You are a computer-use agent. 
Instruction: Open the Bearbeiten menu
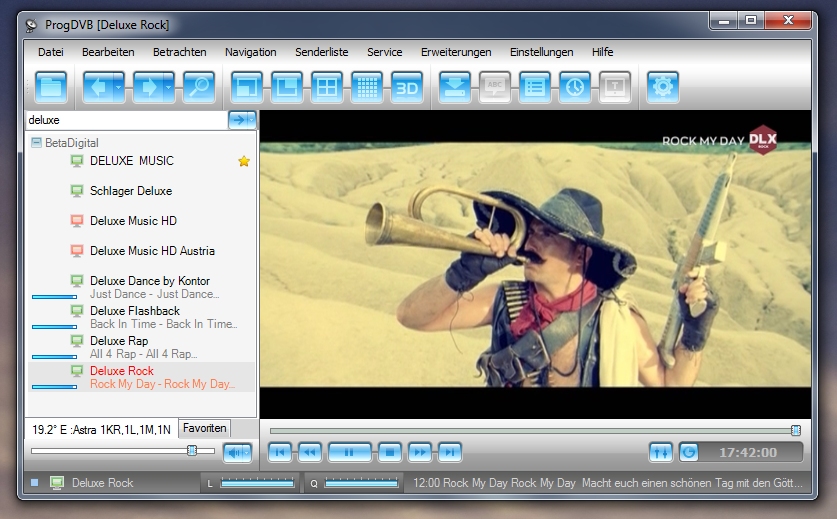click(x=108, y=52)
